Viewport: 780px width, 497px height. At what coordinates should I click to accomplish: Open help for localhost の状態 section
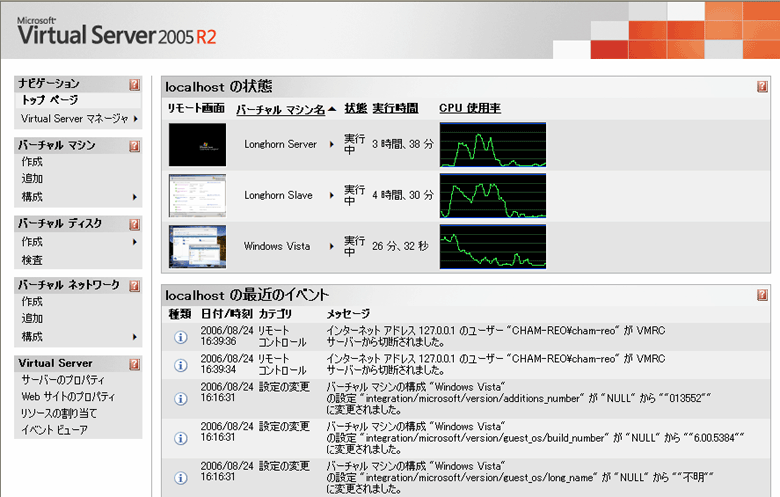tap(762, 87)
